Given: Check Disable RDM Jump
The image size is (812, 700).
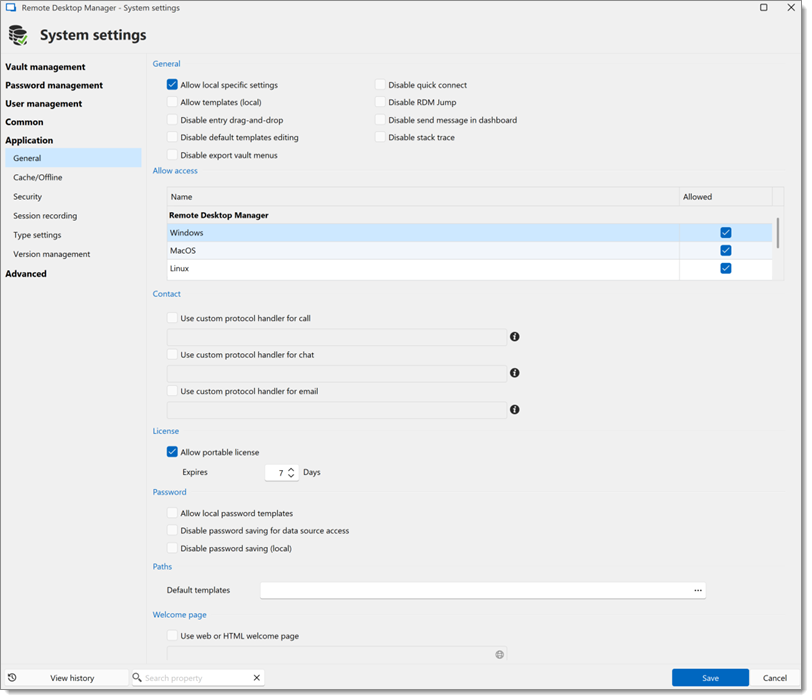Looking at the screenshot, I should point(380,102).
